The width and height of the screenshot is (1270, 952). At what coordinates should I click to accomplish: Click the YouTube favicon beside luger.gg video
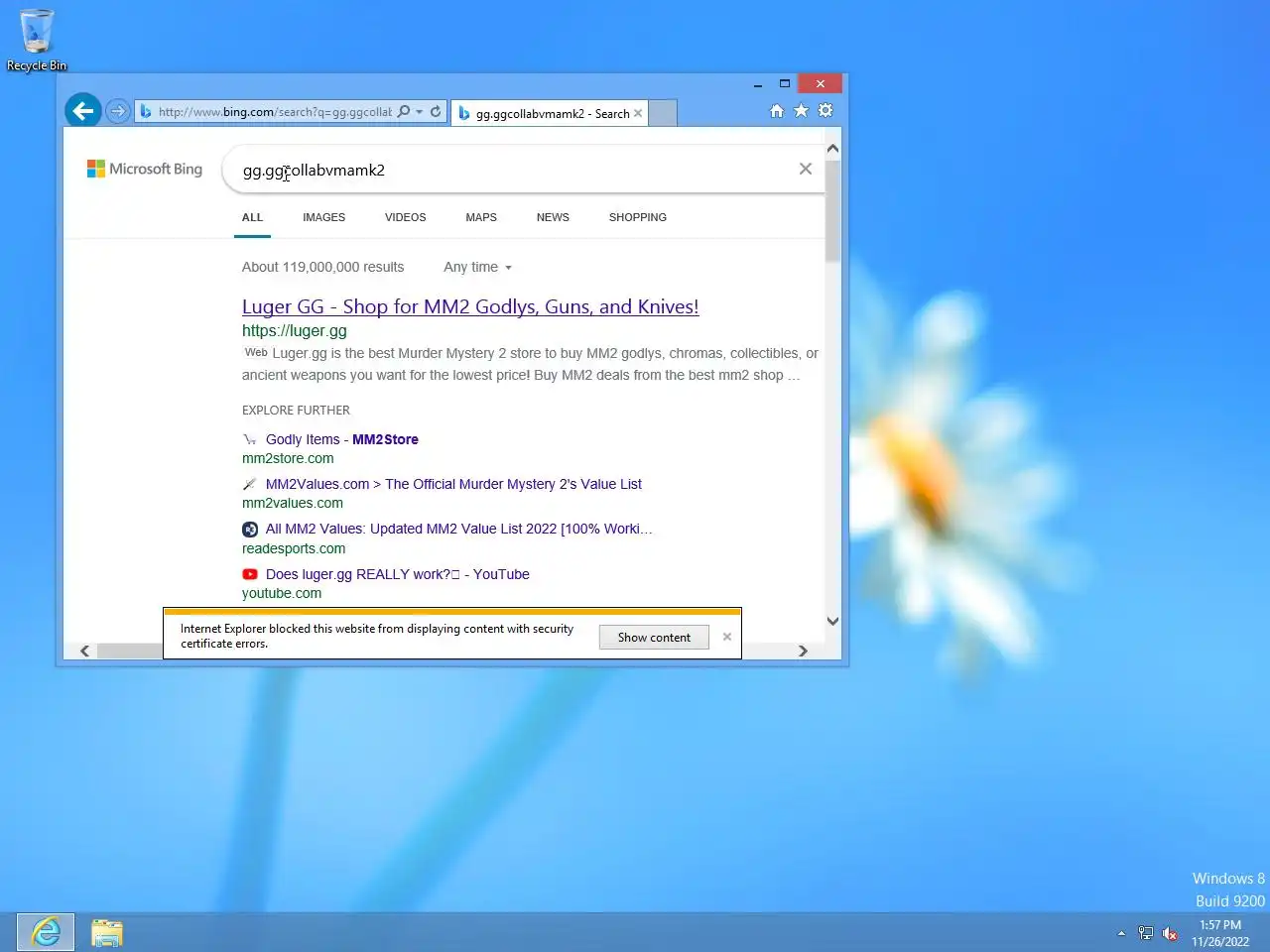[x=250, y=574]
